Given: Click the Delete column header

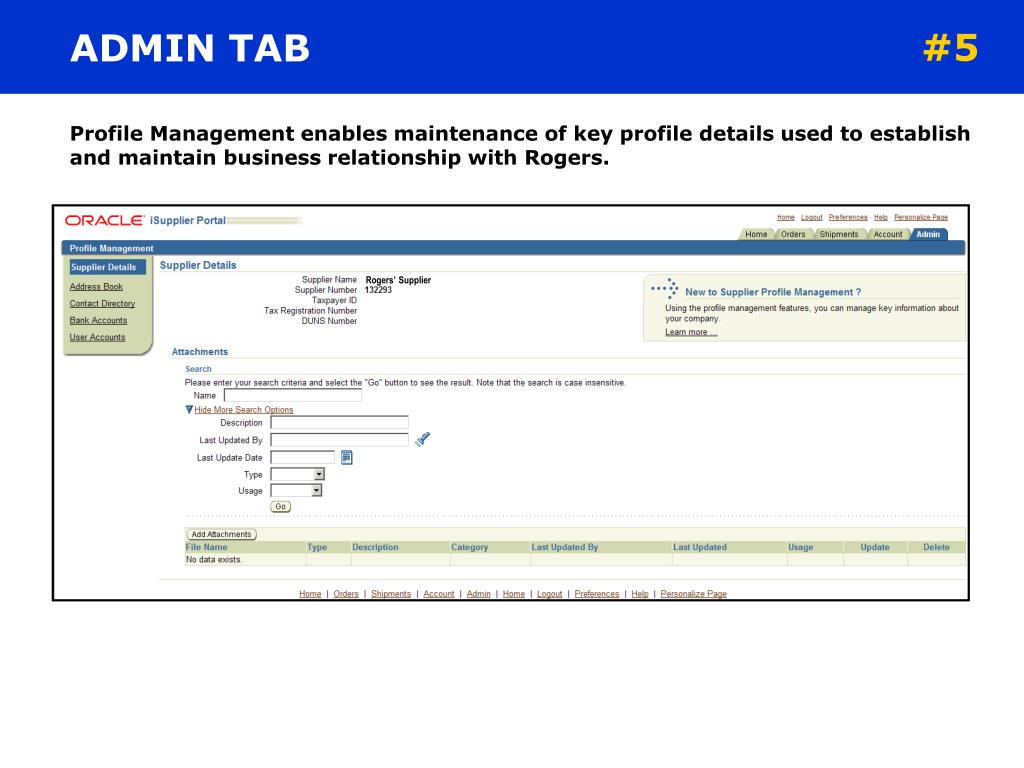Looking at the screenshot, I should tap(936, 547).
